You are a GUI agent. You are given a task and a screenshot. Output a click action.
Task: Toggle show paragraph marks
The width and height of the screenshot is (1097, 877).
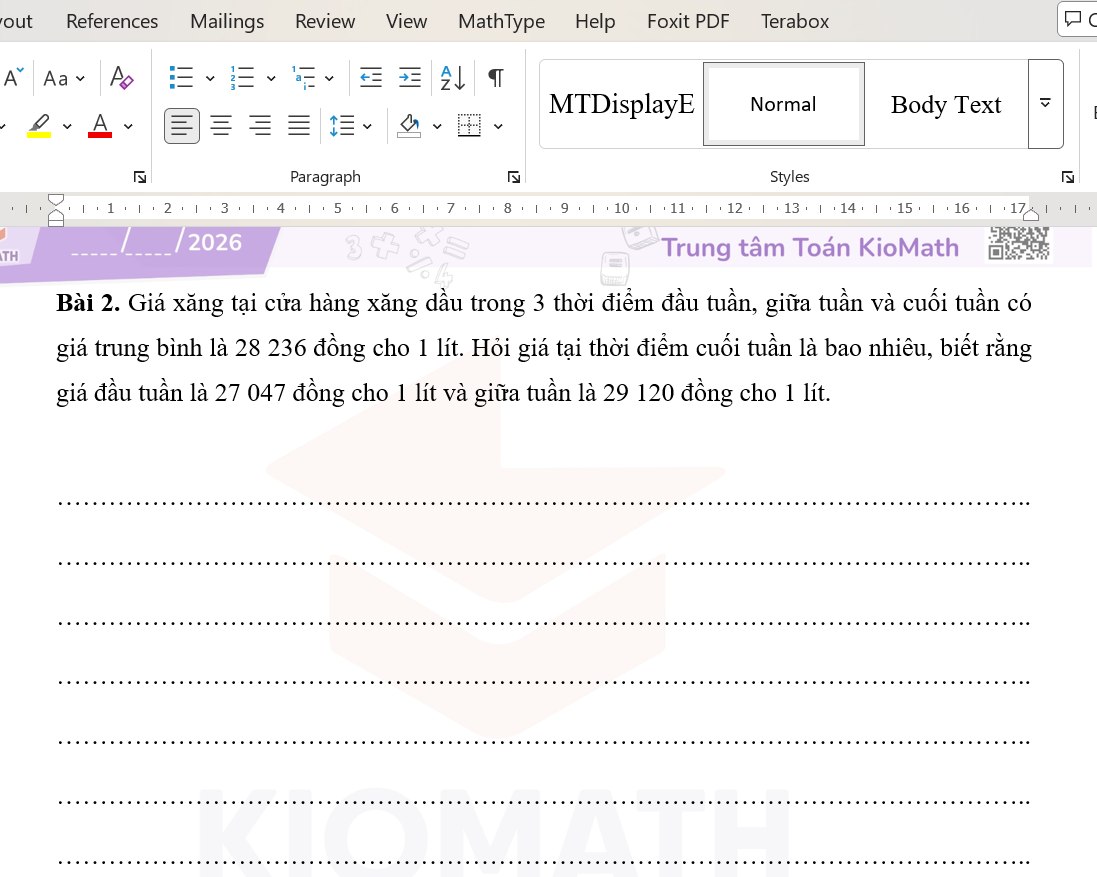tap(496, 78)
